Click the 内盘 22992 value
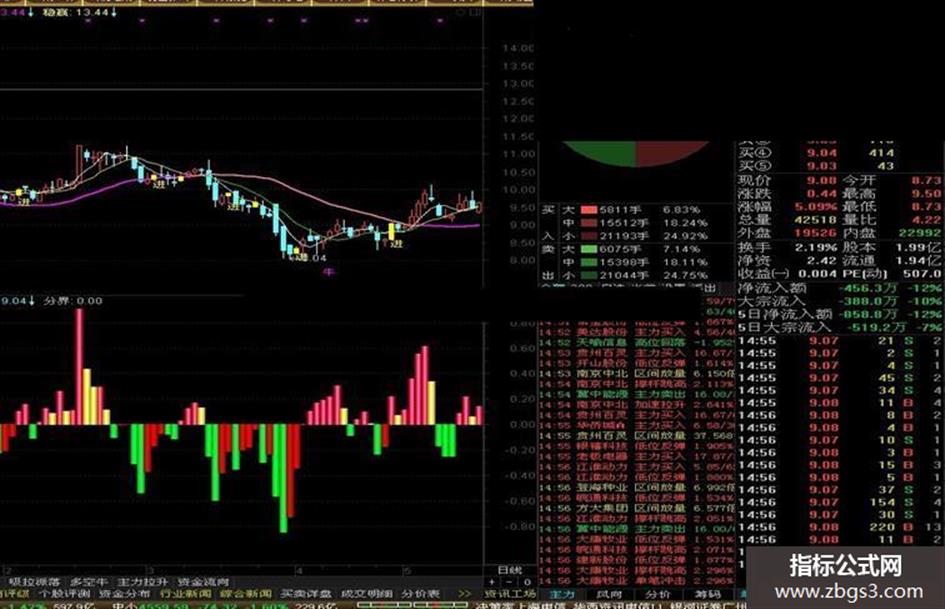Image resolution: width=945 pixels, height=609 pixels. click(x=920, y=233)
